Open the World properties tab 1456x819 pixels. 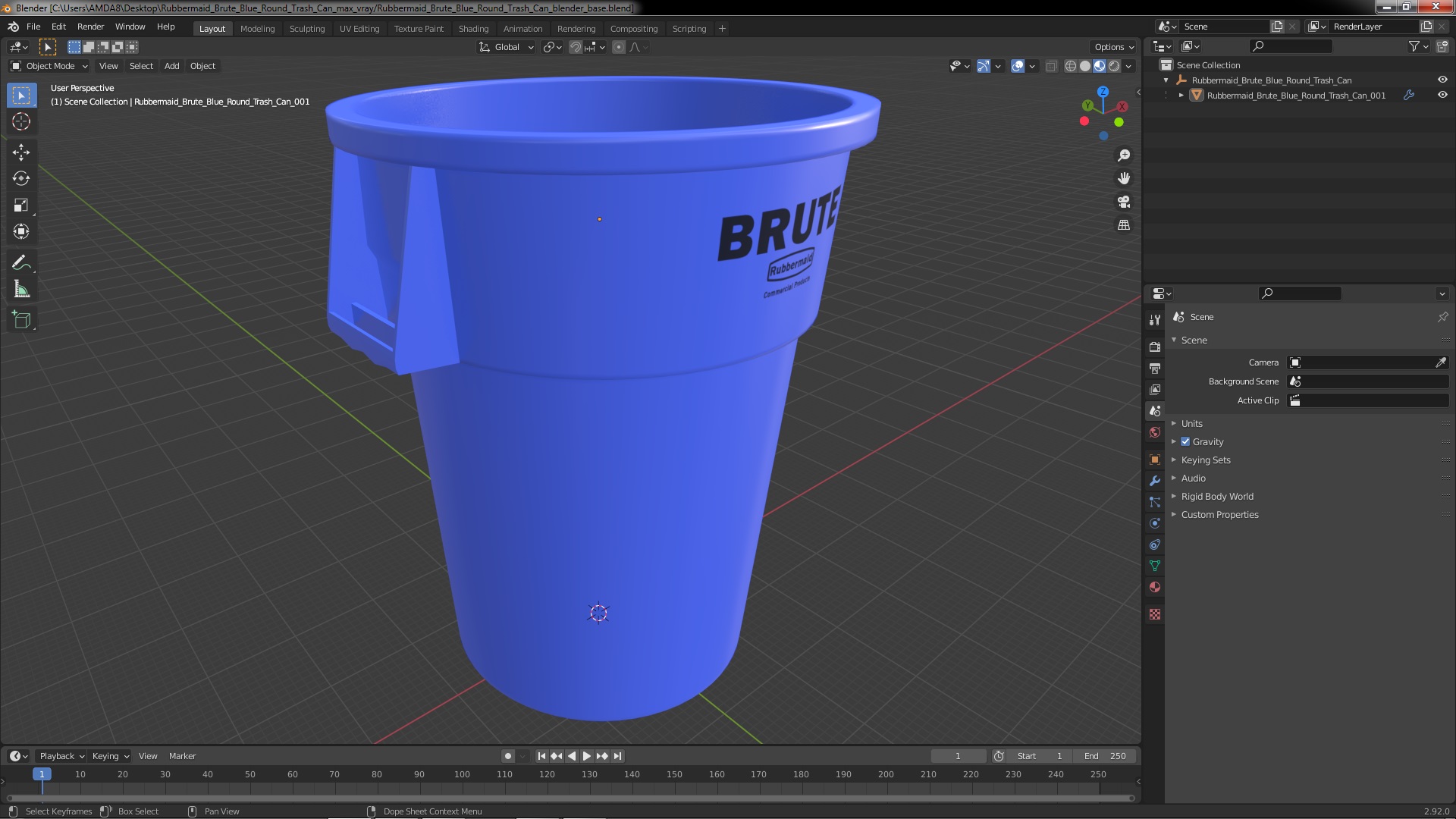(1154, 432)
